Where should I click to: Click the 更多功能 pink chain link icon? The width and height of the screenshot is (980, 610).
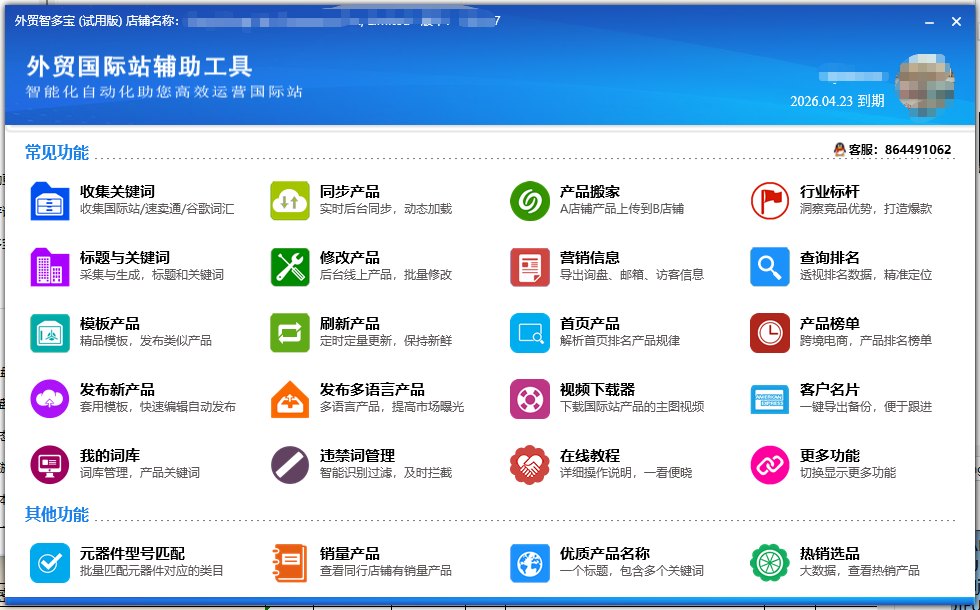click(770, 465)
